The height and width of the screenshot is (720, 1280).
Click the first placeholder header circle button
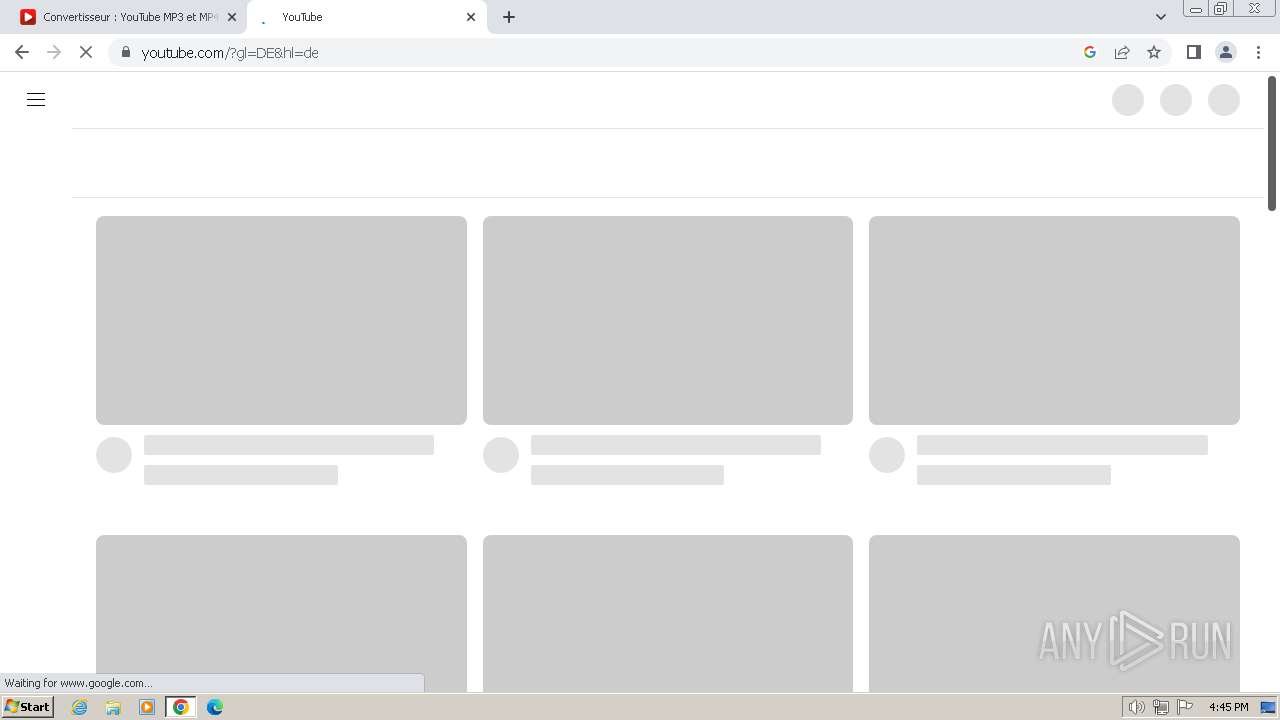pos(1128,100)
